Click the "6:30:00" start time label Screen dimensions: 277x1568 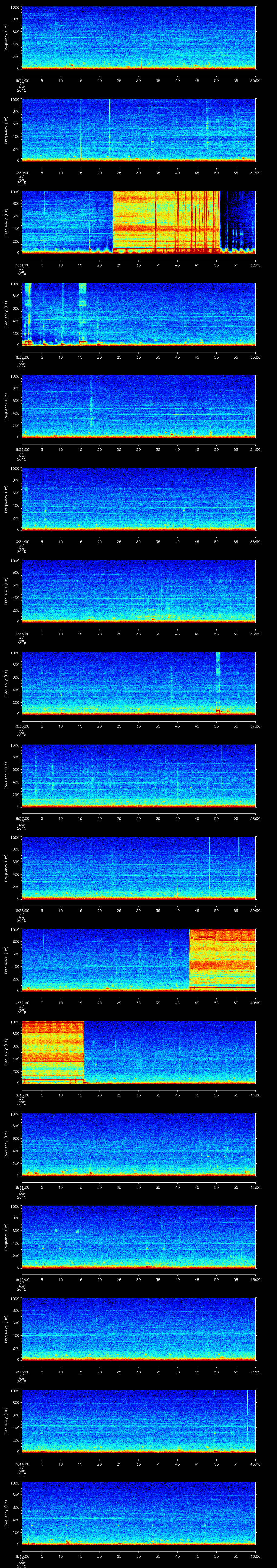pos(22,173)
